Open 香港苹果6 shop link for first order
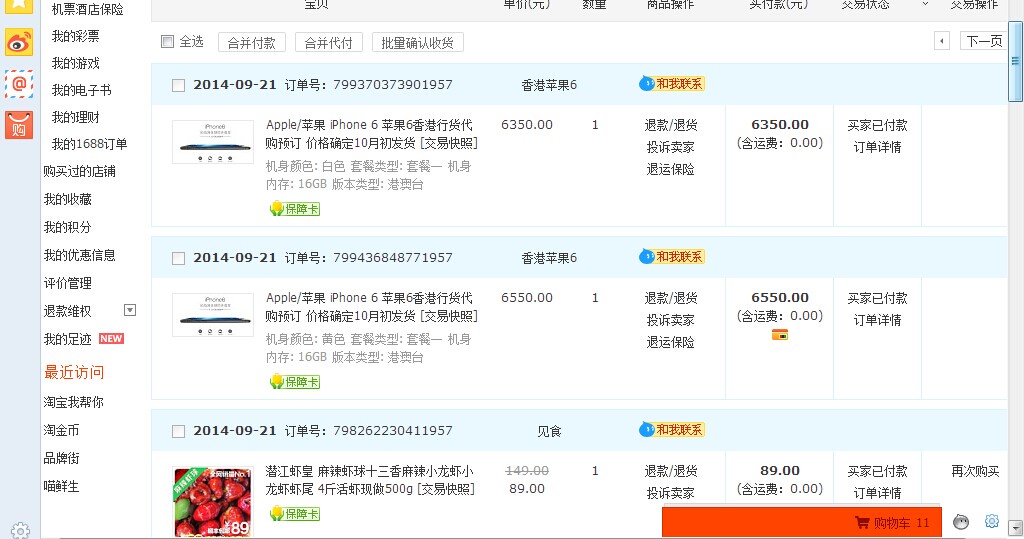 pyautogui.click(x=549, y=85)
